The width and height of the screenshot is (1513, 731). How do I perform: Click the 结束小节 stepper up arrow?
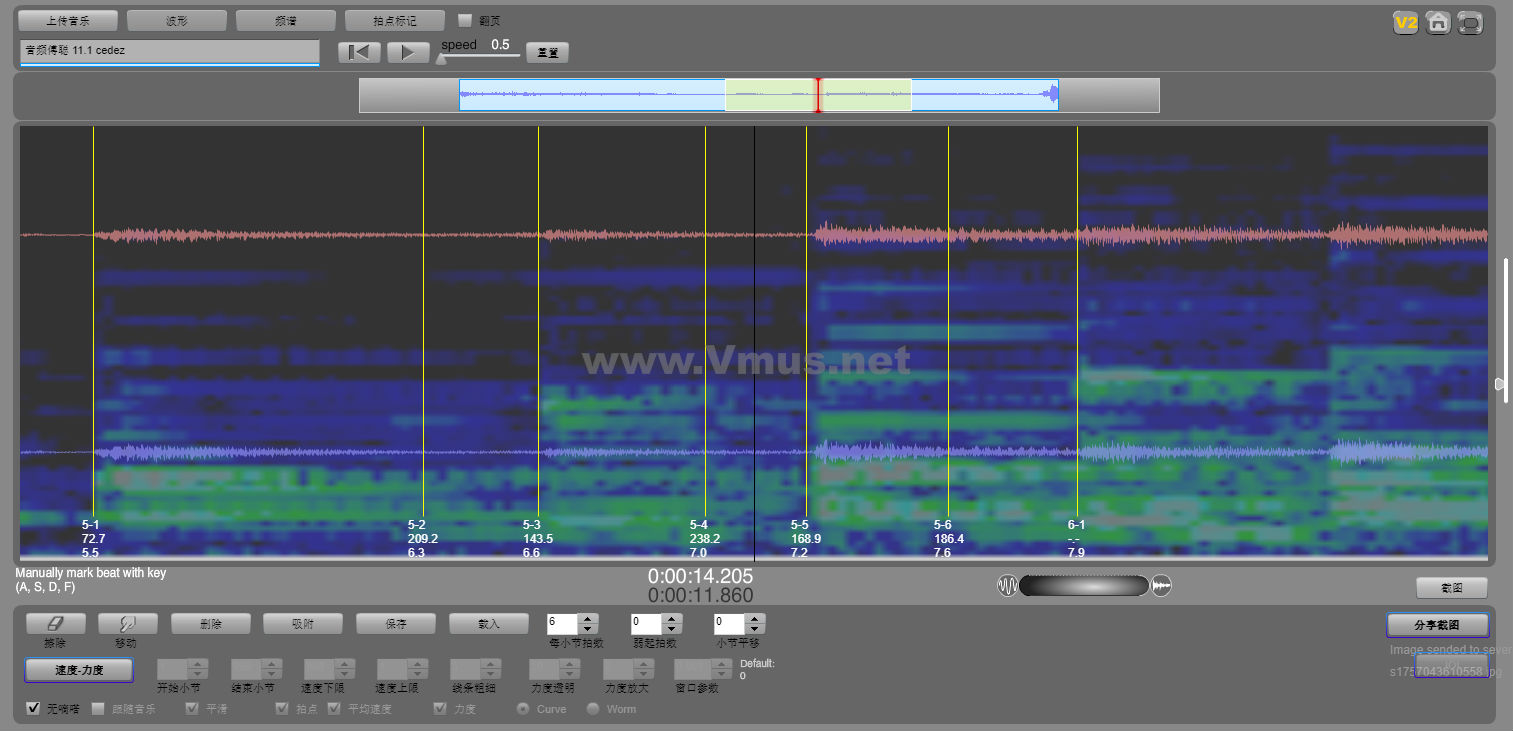click(271, 663)
